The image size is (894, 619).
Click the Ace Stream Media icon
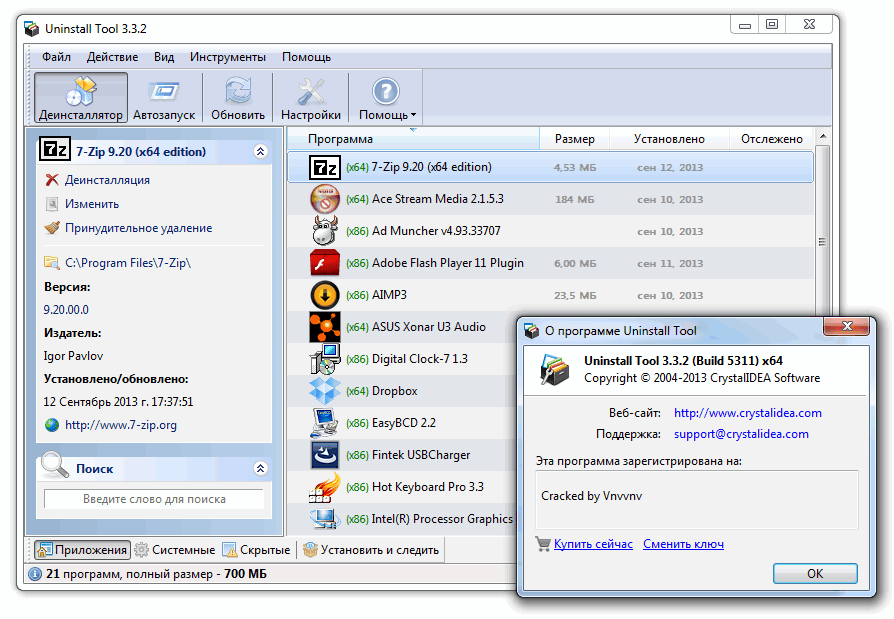(325, 199)
